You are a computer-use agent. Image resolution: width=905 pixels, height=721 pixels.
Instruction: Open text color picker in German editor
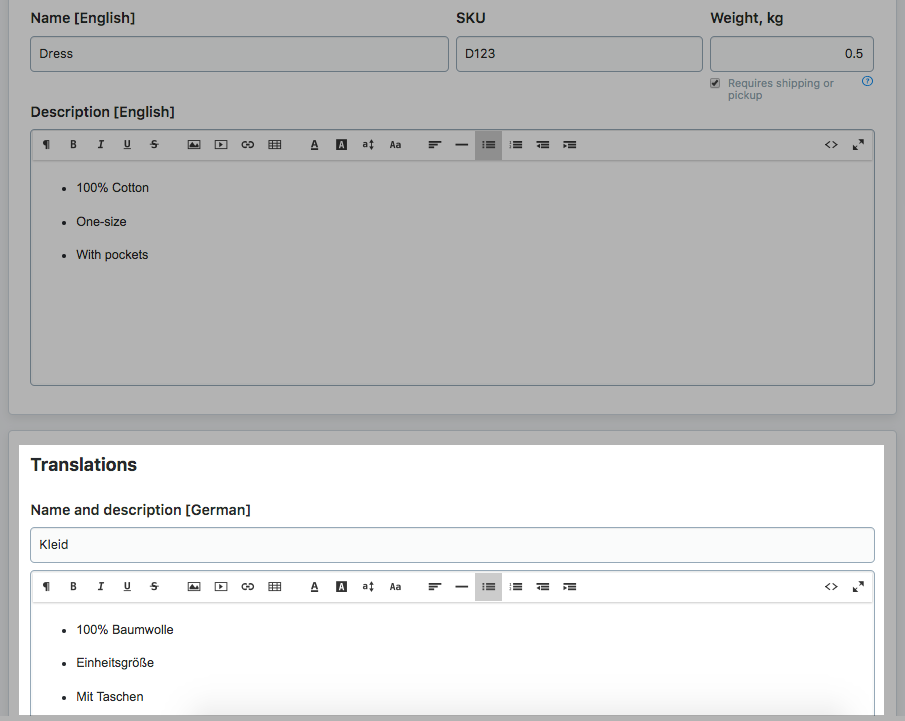[314, 587]
